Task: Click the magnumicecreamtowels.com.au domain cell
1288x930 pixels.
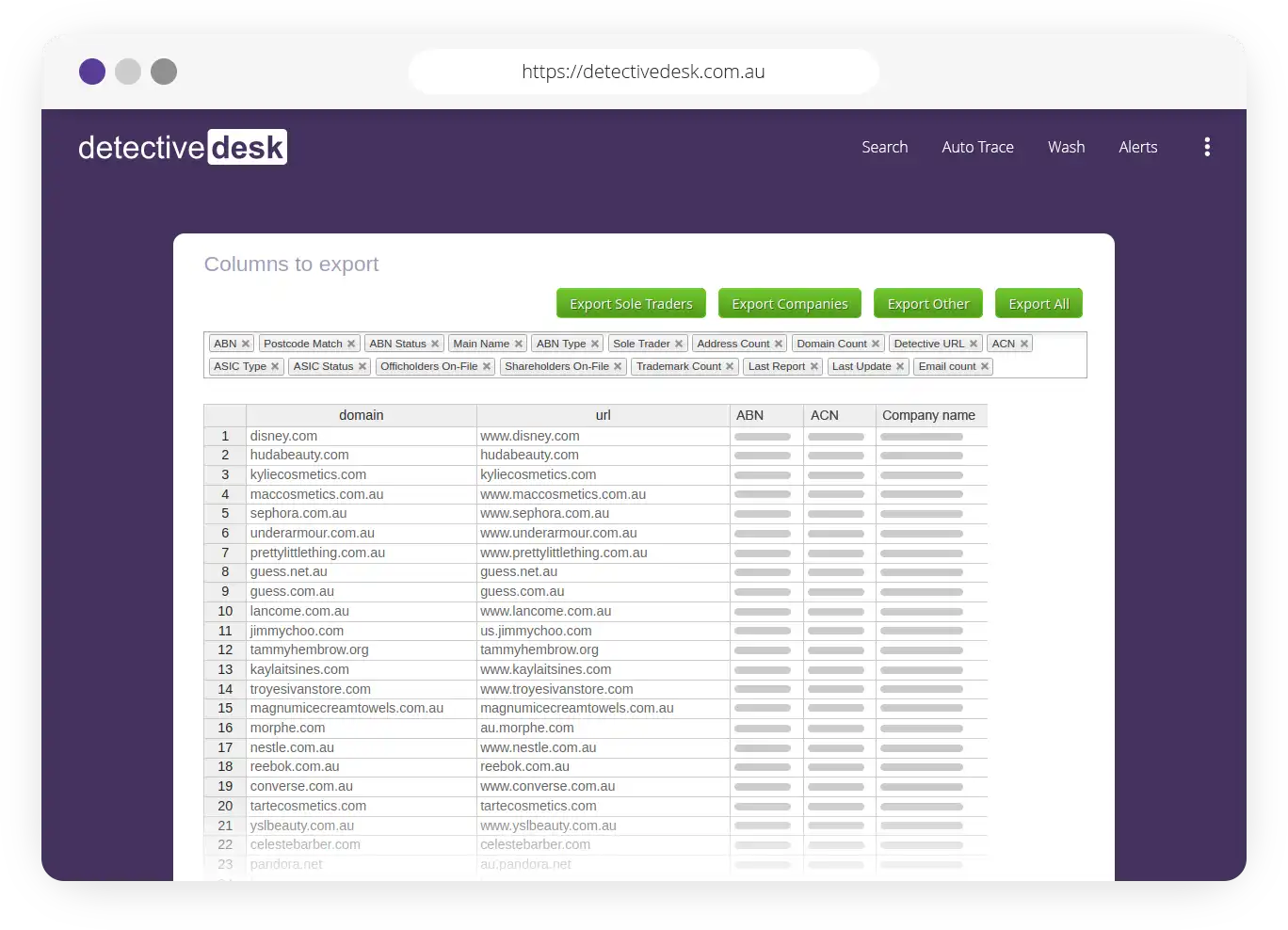Action: point(362,709)
